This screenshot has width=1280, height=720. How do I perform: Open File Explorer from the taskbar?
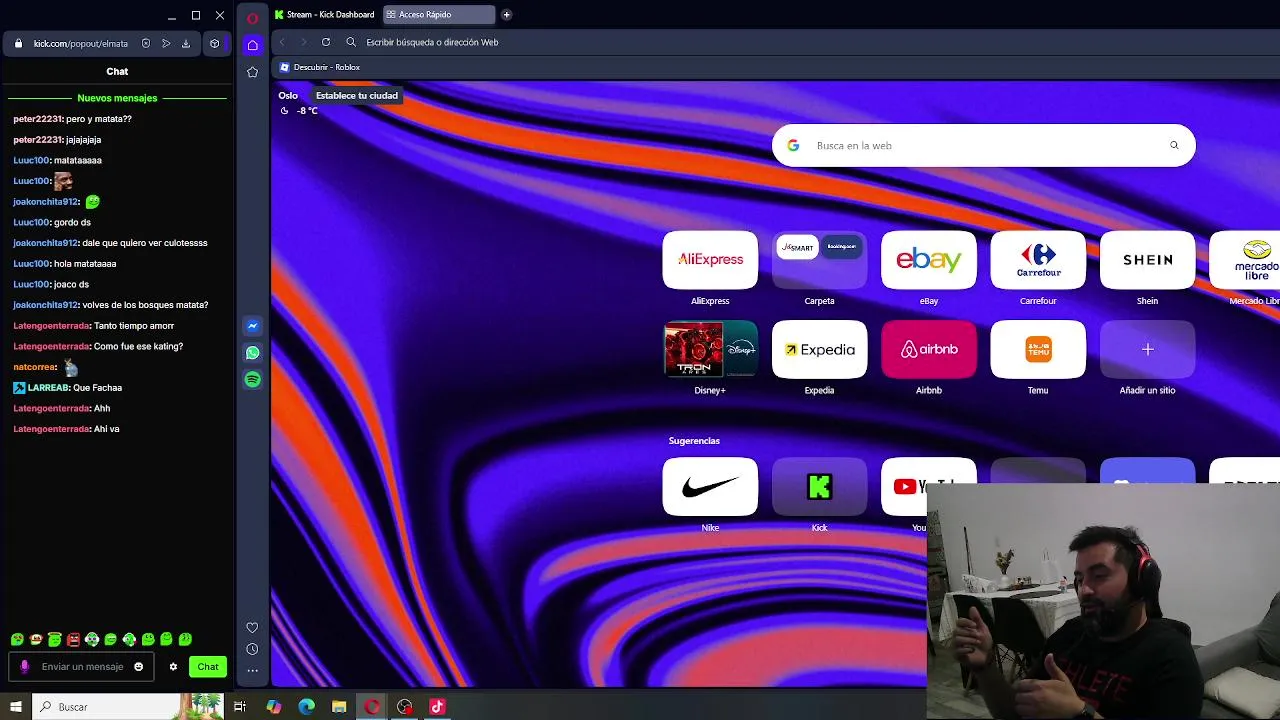tap(339, 707)
